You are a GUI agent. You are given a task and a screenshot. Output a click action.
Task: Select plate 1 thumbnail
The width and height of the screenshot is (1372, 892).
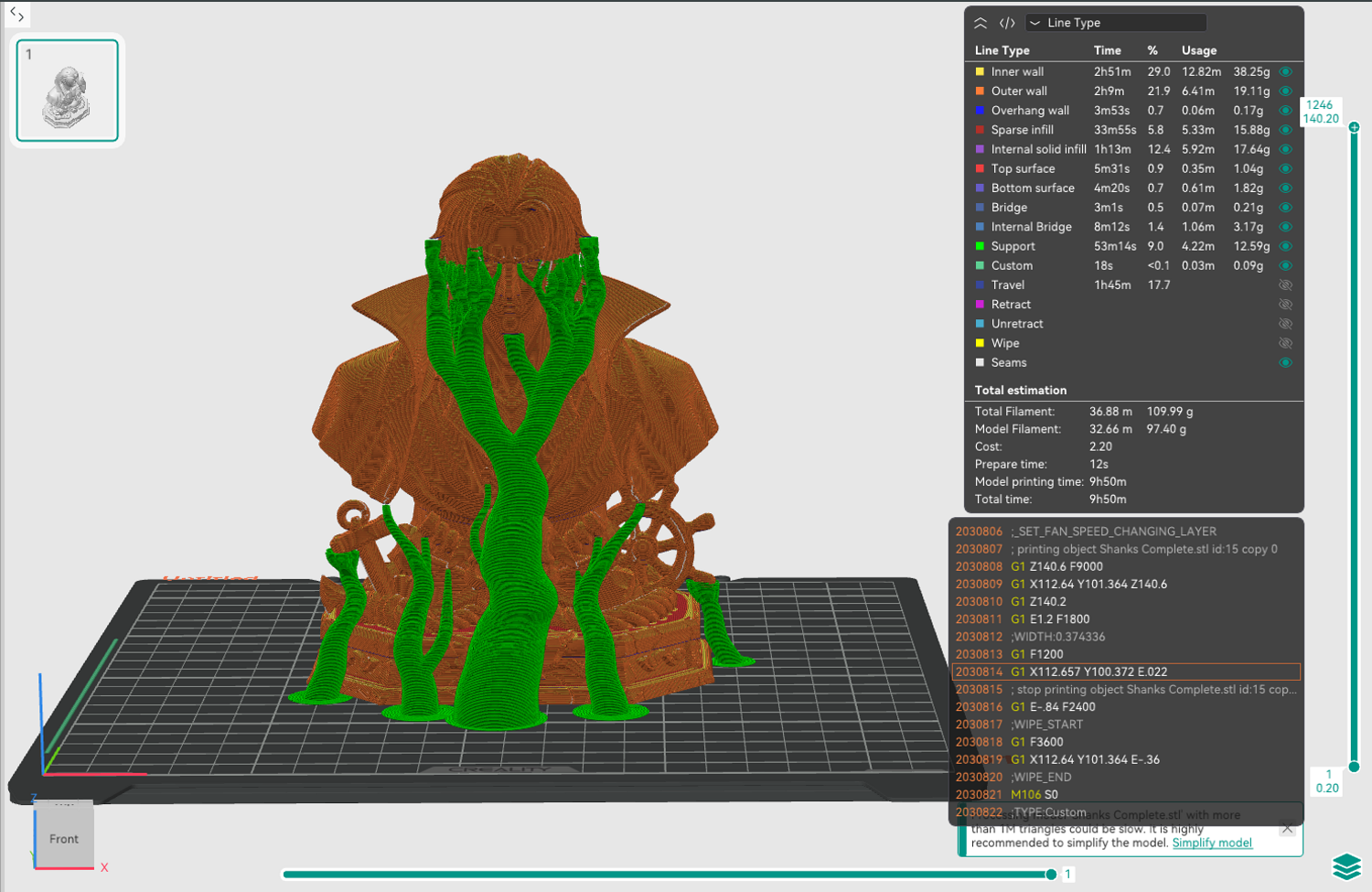(x=68, y=91)
